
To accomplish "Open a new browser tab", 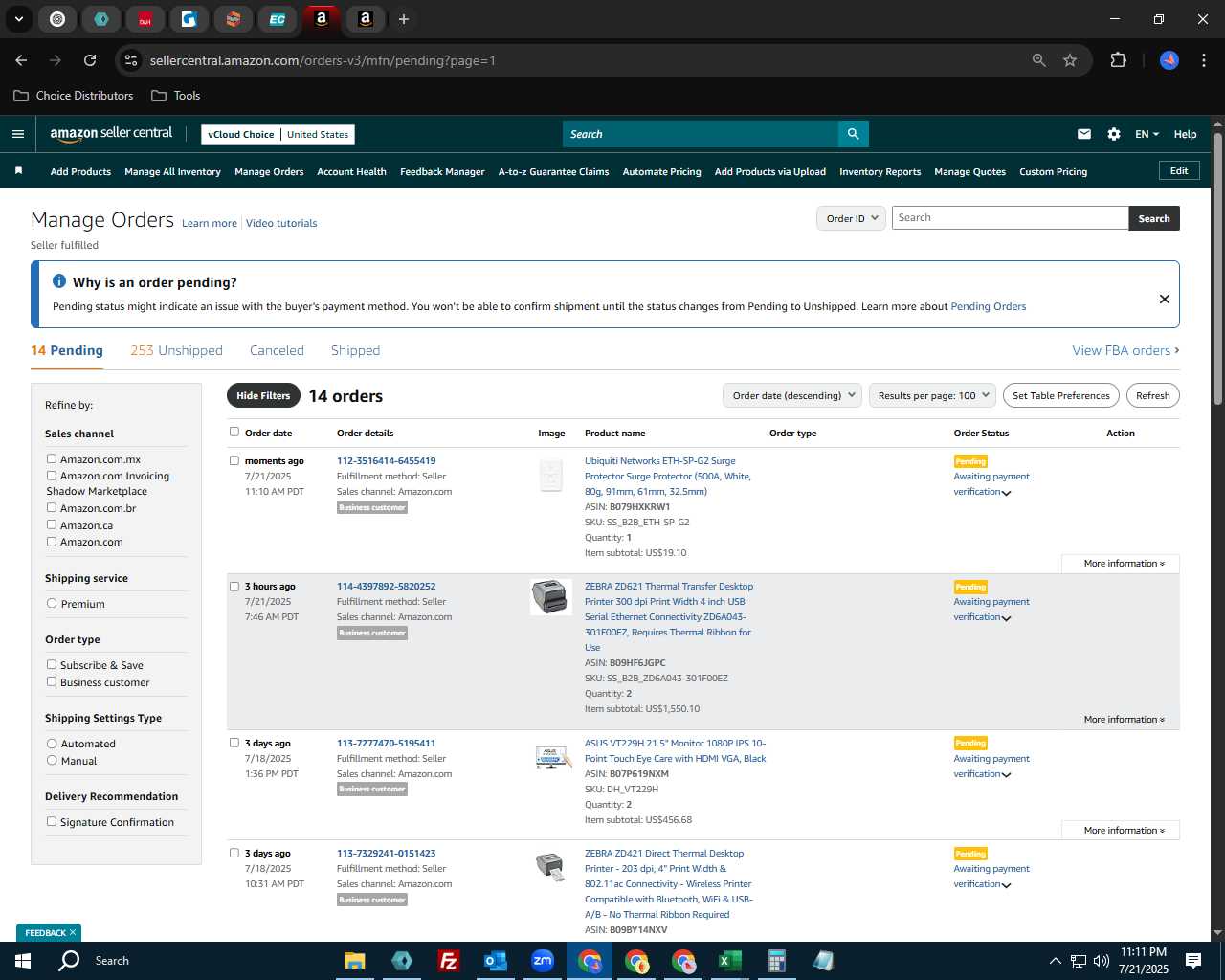I will (404, 19).
